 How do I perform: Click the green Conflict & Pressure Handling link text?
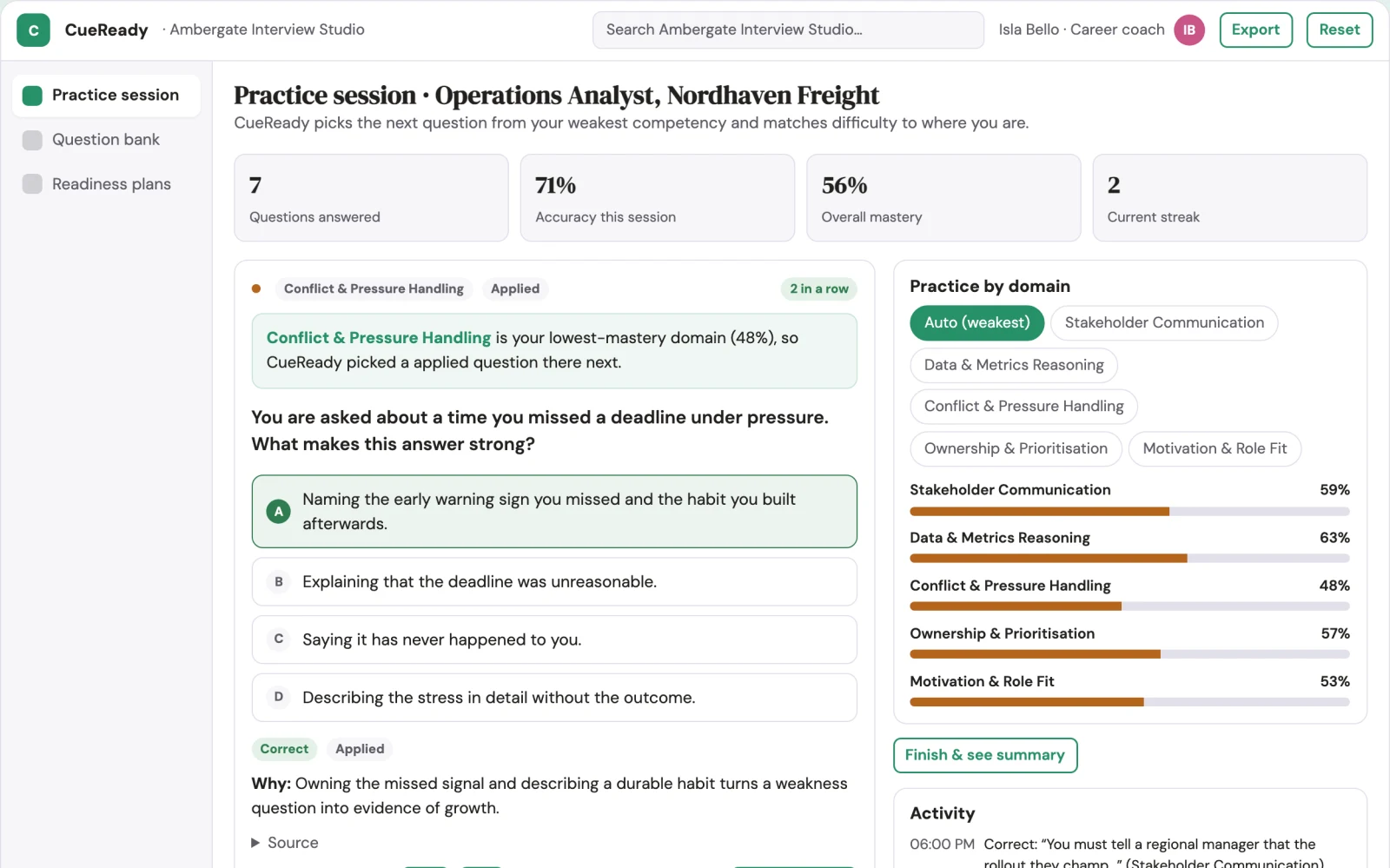point(379,338)
